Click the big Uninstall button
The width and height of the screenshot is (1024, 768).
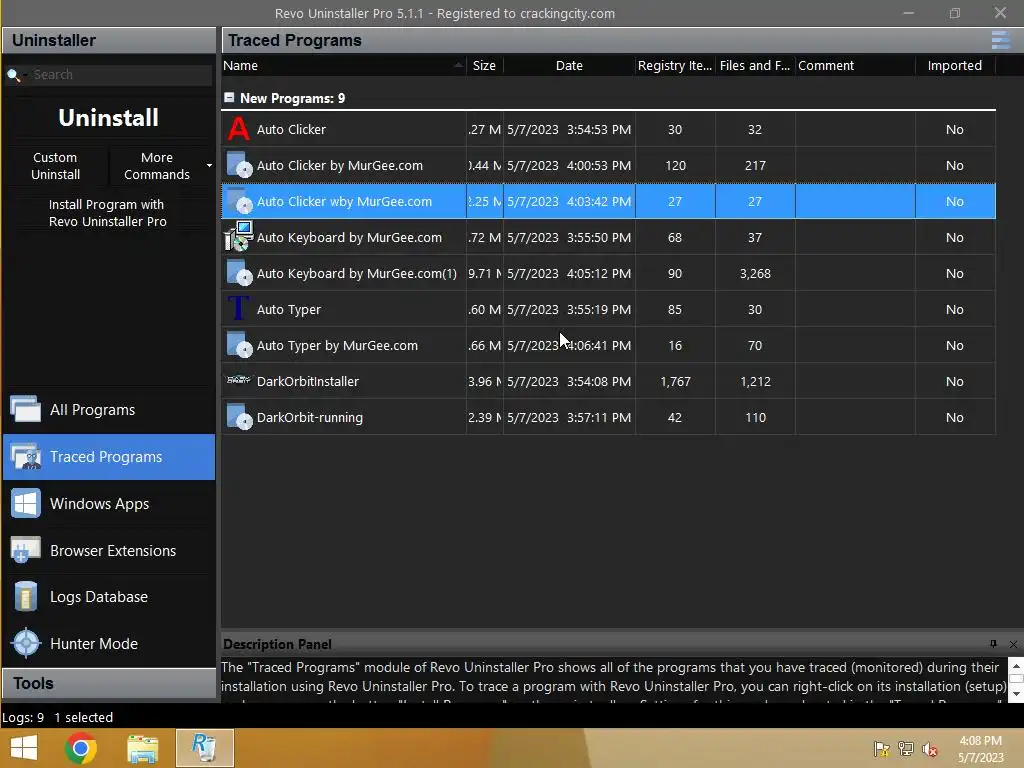[108, 118]
